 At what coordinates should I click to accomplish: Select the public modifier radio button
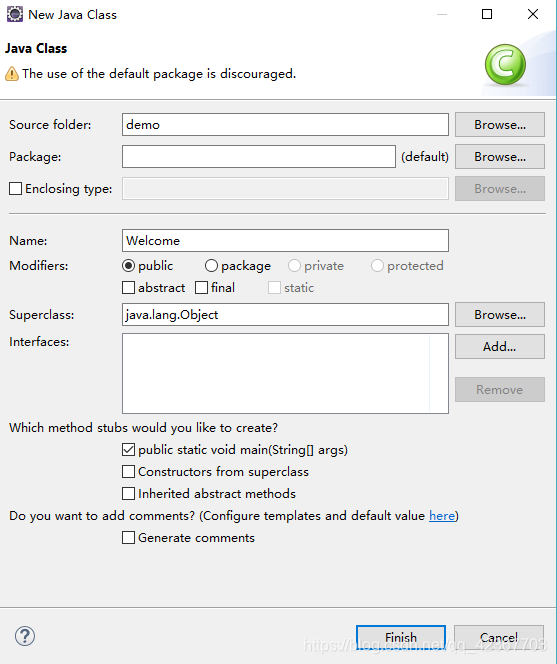(128, 266)
